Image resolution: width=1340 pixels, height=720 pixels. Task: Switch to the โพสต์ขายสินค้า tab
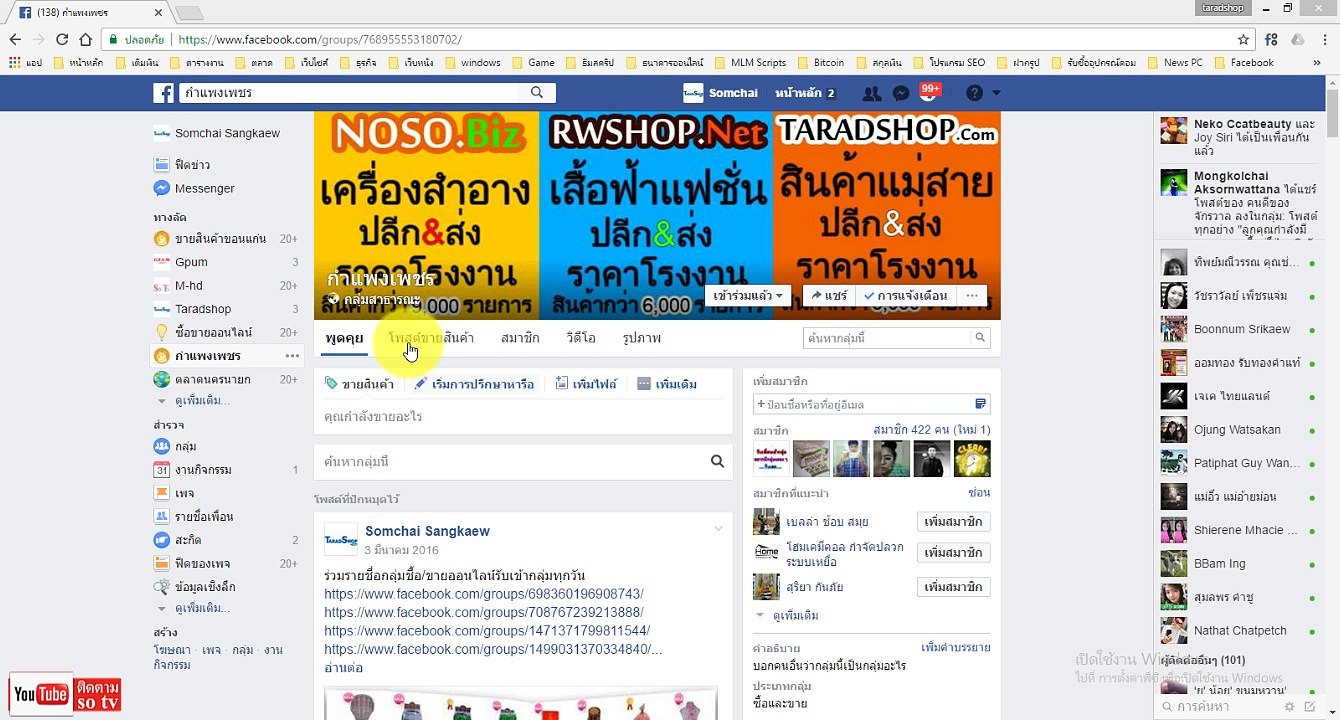[431, 338]
